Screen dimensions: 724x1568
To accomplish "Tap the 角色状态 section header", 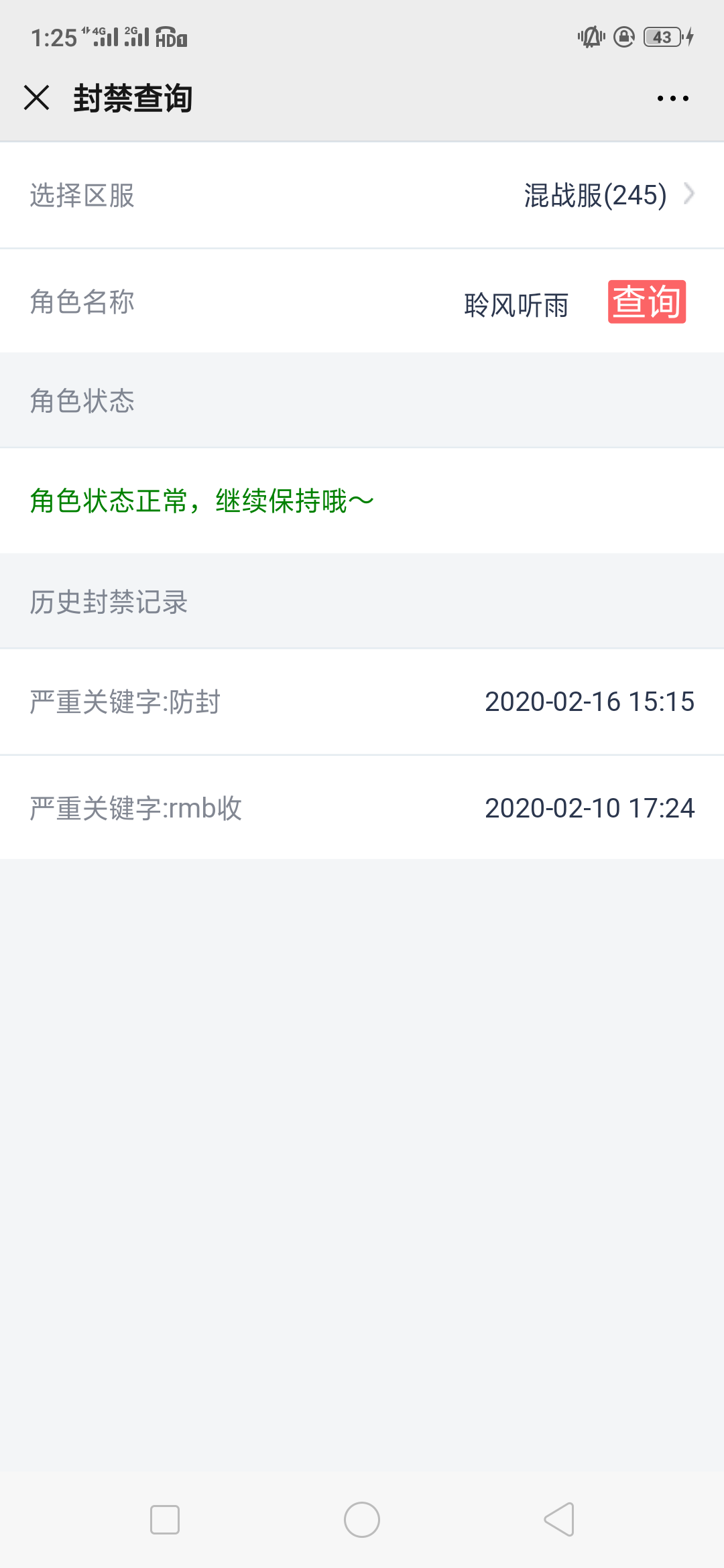I will coord(82,401).
